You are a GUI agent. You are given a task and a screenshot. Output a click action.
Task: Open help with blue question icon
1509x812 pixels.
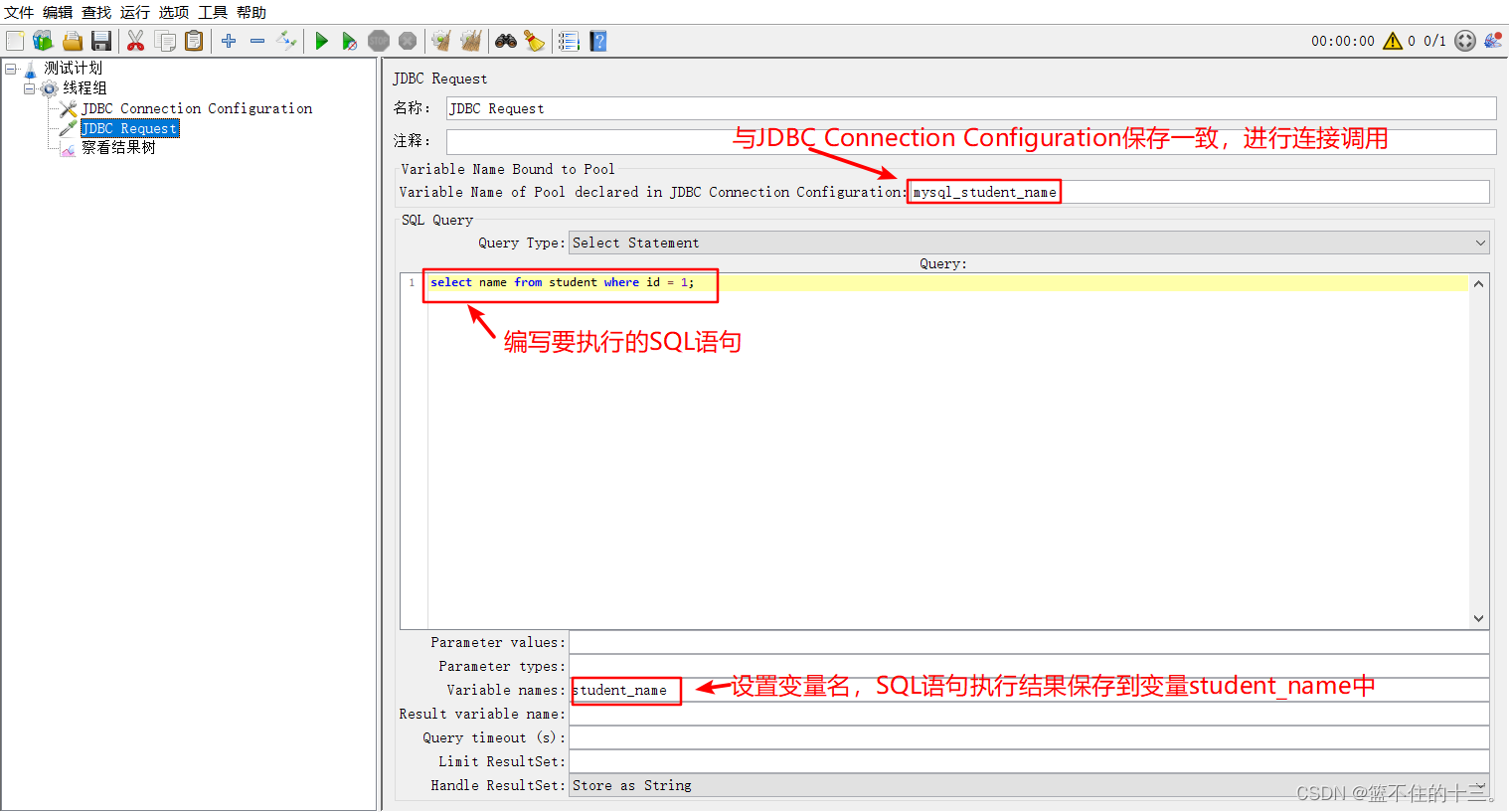(x=597, y=41)
